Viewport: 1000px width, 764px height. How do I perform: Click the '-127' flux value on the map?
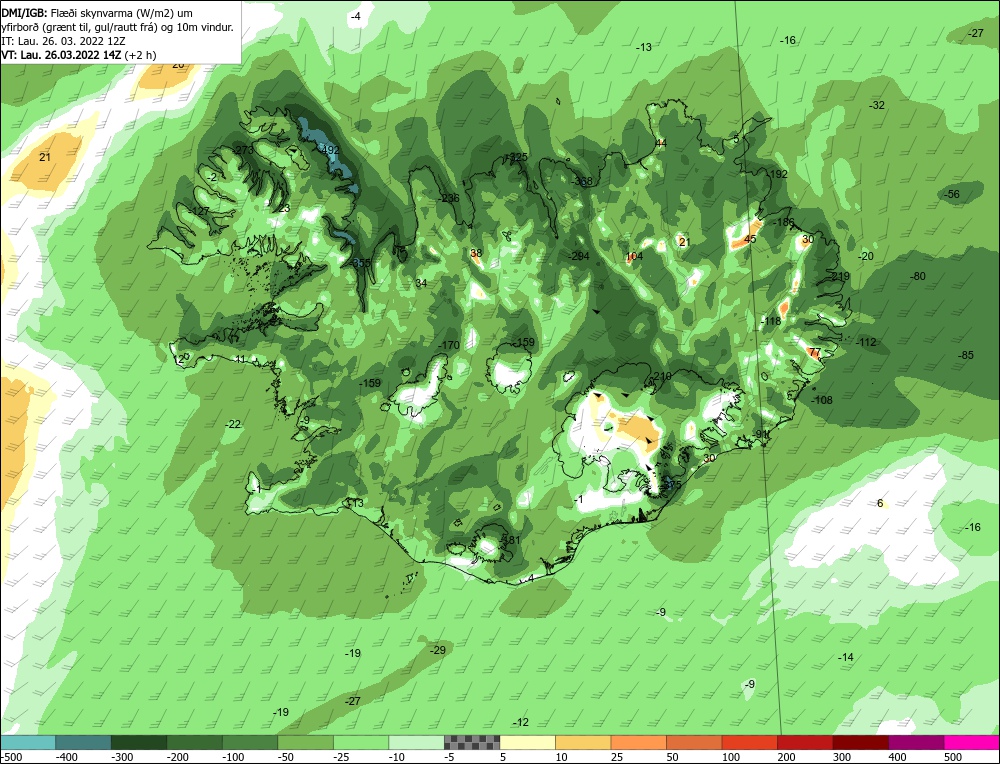coord(199,211)
